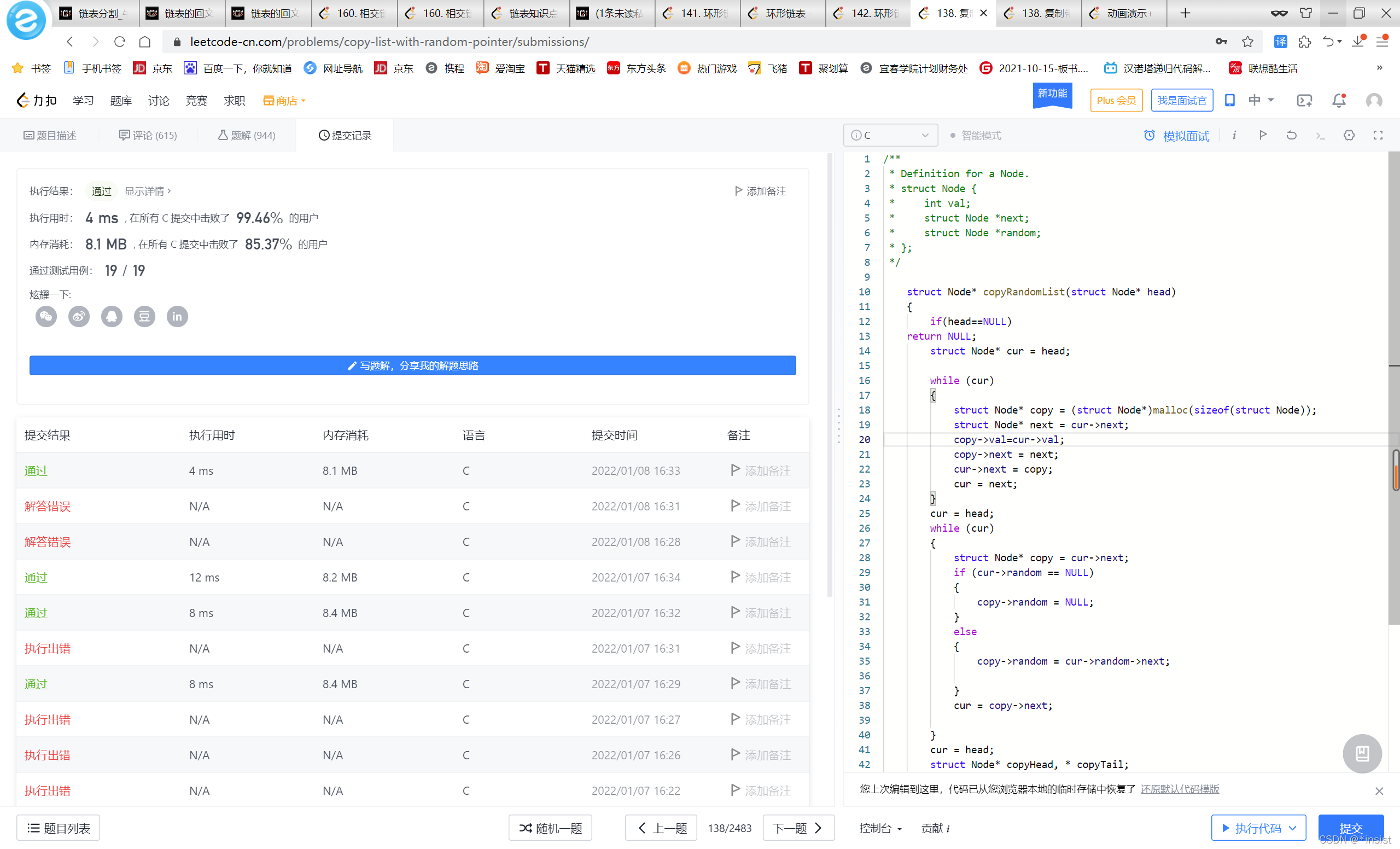Switch to 评论 (615) tab
1400x849 pixels.
tap(148, 135)
